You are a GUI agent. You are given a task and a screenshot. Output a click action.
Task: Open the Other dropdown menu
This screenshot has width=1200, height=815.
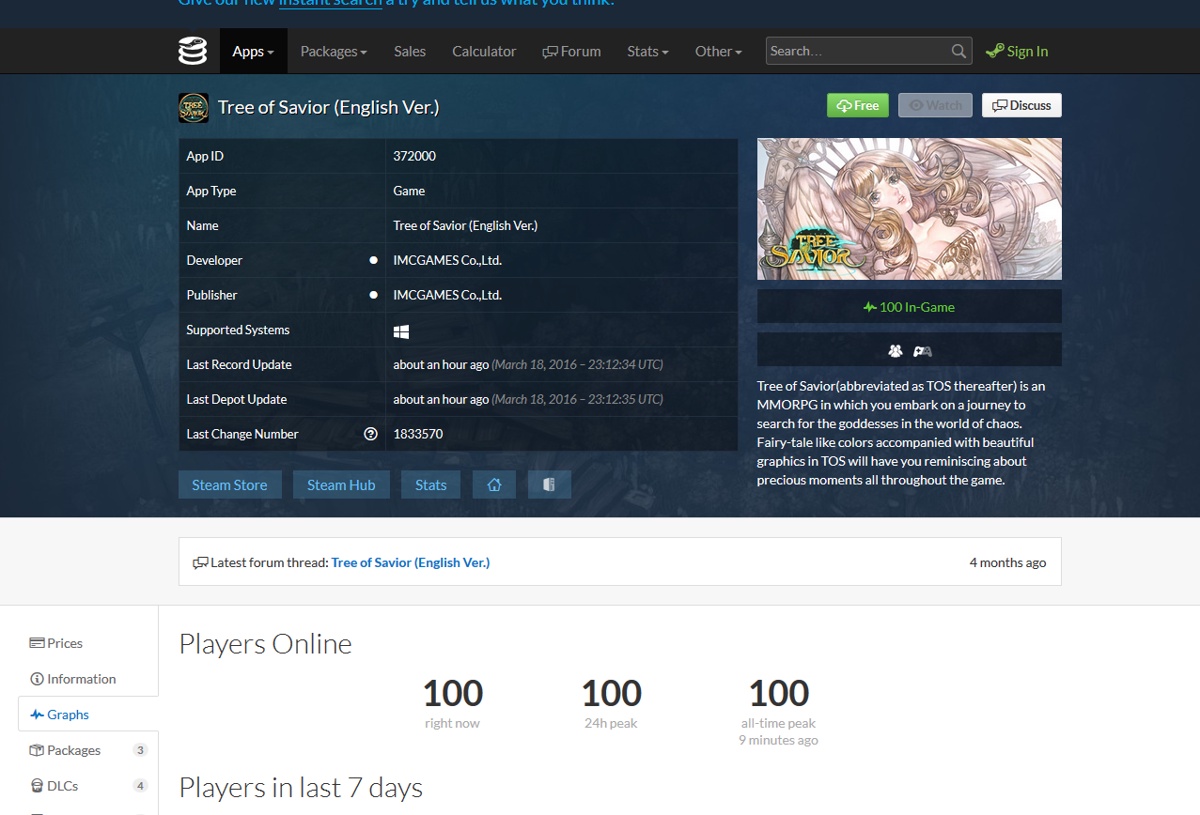pos(719,51)
